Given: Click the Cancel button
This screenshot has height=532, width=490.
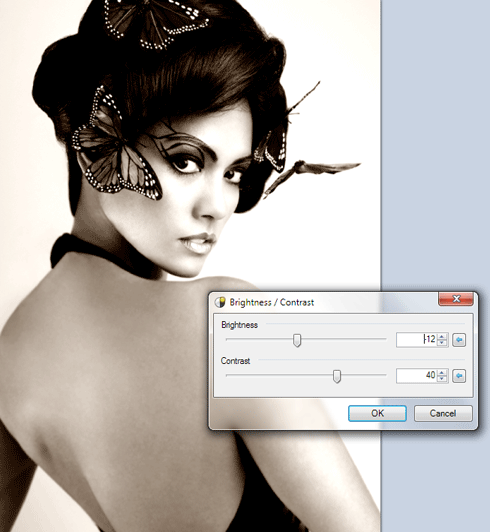Looking at the screenshot, I should (x=443, y=413).
